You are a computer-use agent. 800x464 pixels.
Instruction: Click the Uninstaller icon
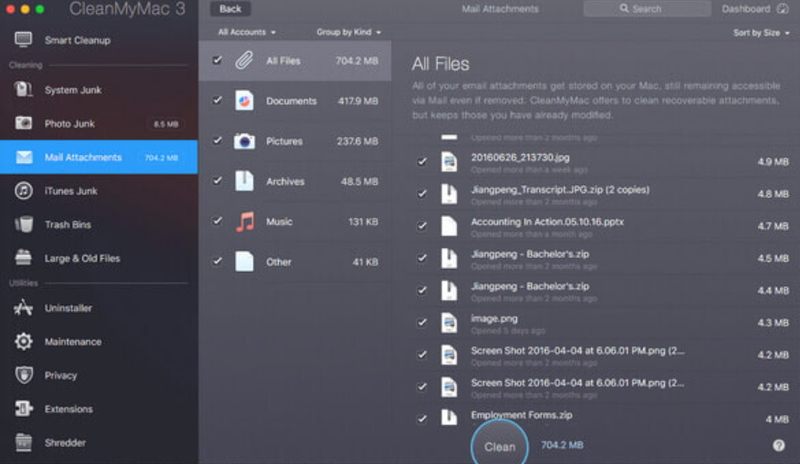pyautogui.click(x=23, y=308)
